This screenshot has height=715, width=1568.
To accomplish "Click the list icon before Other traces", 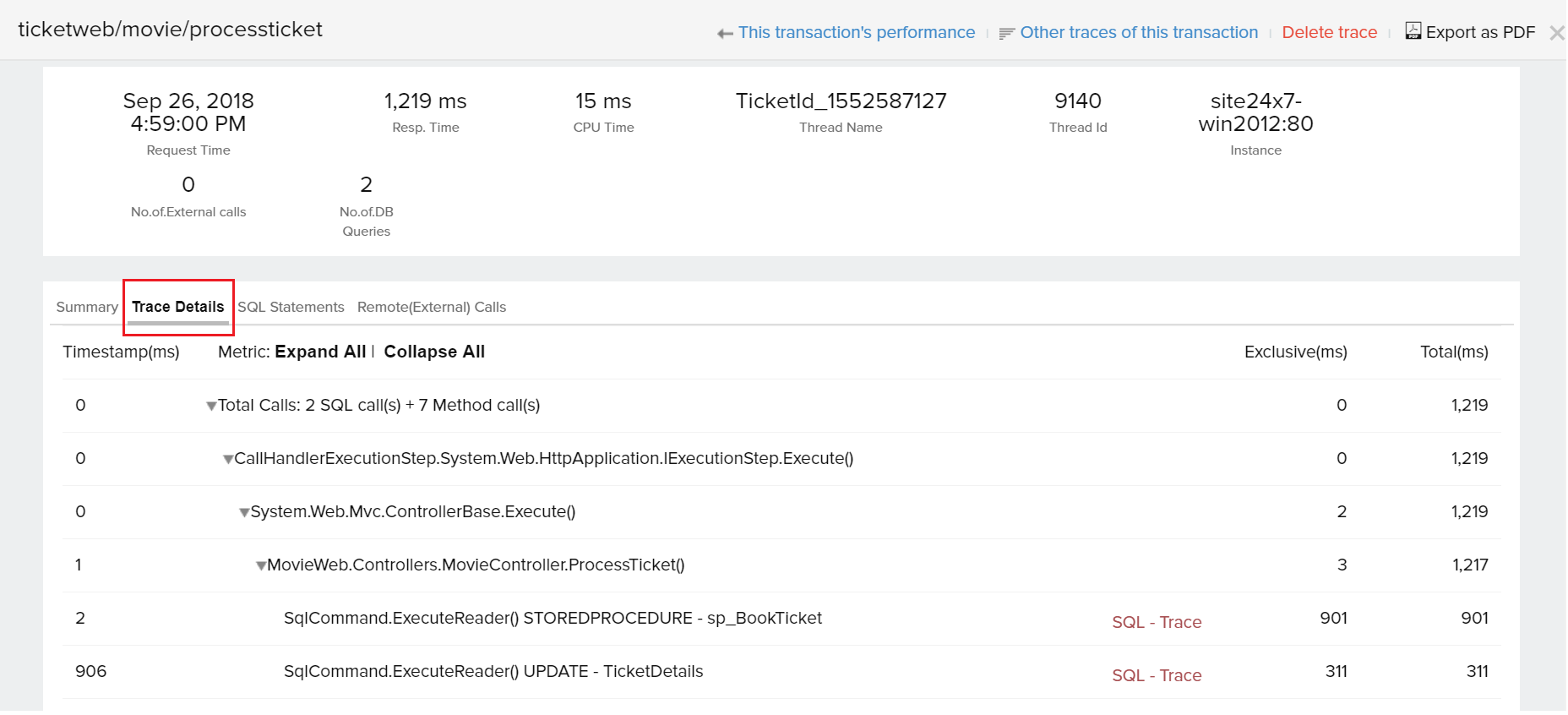I will pyautogui.click(x=1006, y=34).
